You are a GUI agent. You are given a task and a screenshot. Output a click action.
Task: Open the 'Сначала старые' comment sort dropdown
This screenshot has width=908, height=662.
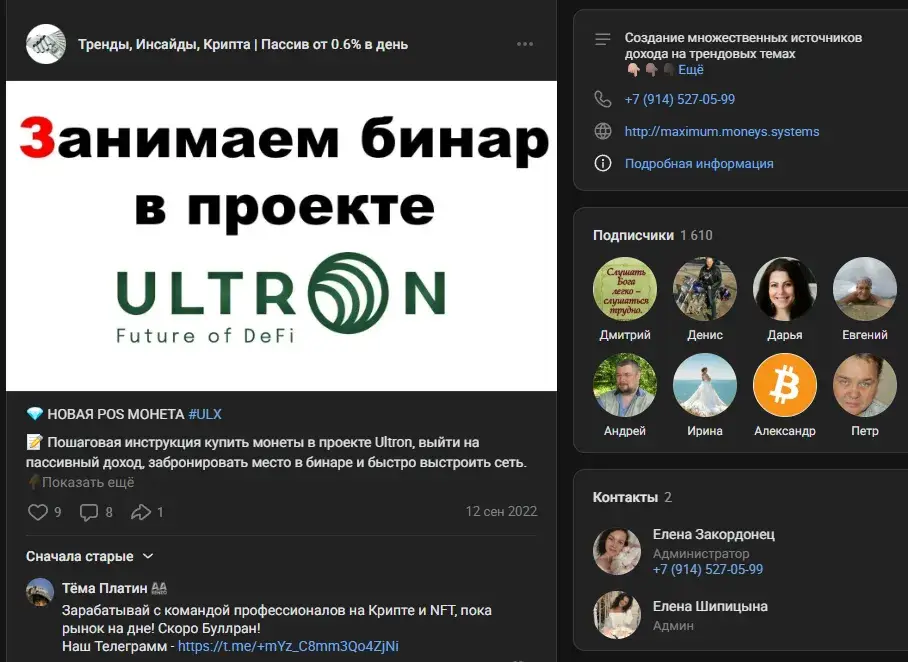(x=90, y=556)
